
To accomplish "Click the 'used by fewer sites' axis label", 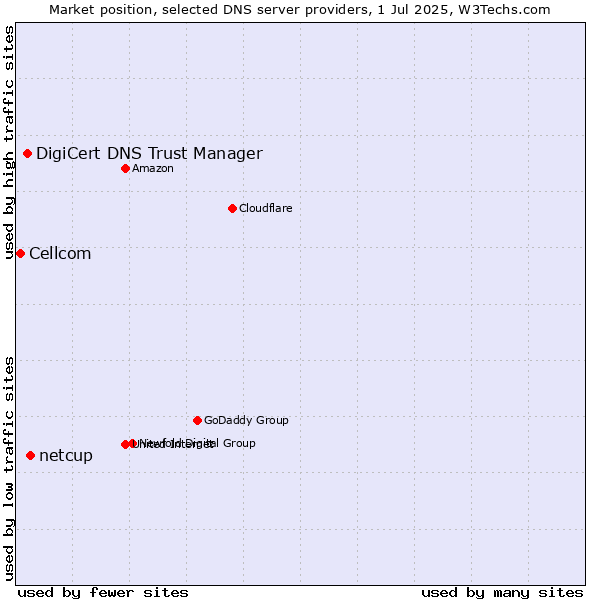I will pos(103,593).
